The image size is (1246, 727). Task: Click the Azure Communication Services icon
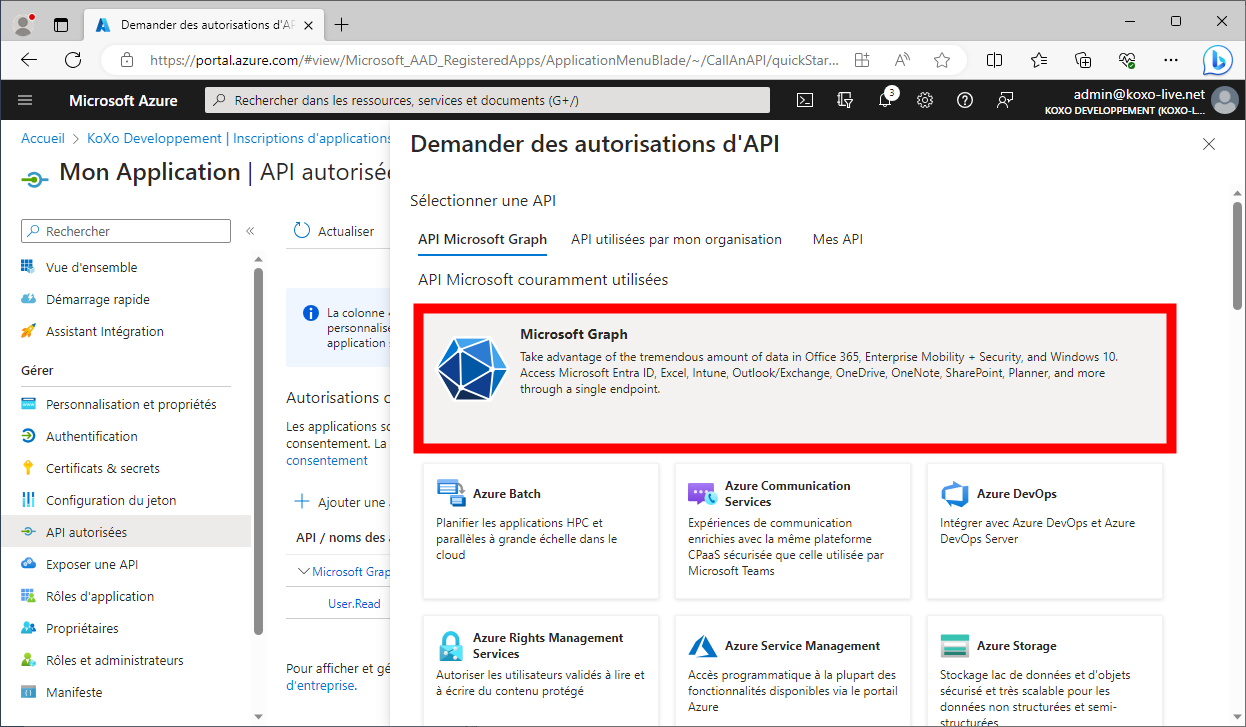(703, 494)
